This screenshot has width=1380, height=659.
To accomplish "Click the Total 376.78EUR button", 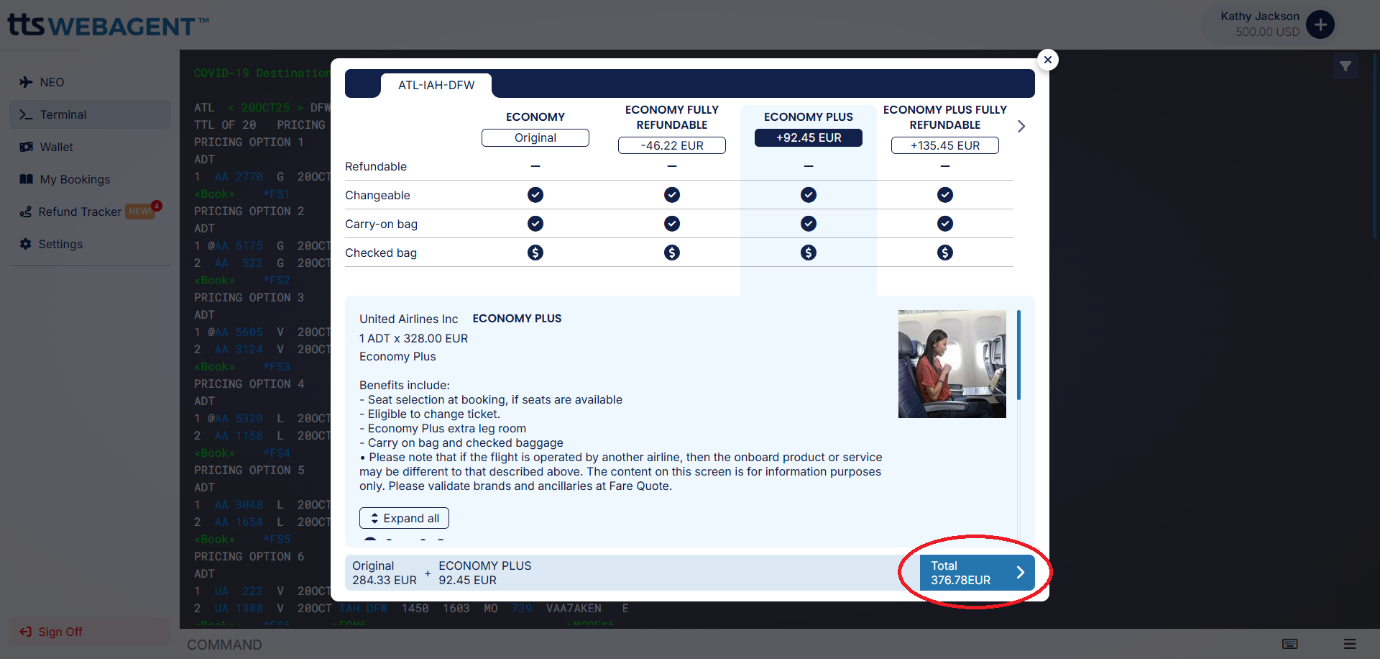I will pyautogui.click(x=978, y=573).
